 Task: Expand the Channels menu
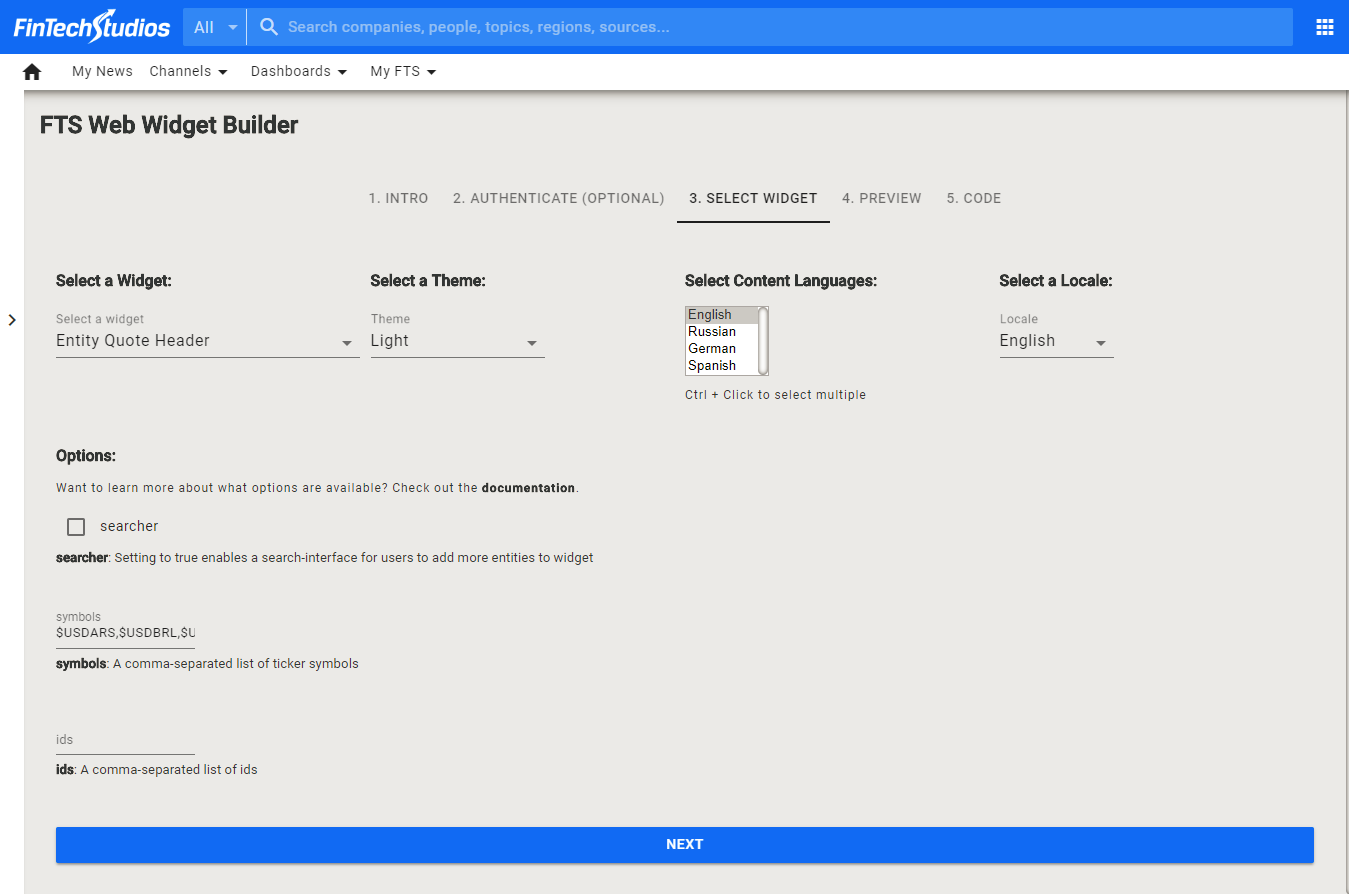pyautogui.click(x=188, y=71)
